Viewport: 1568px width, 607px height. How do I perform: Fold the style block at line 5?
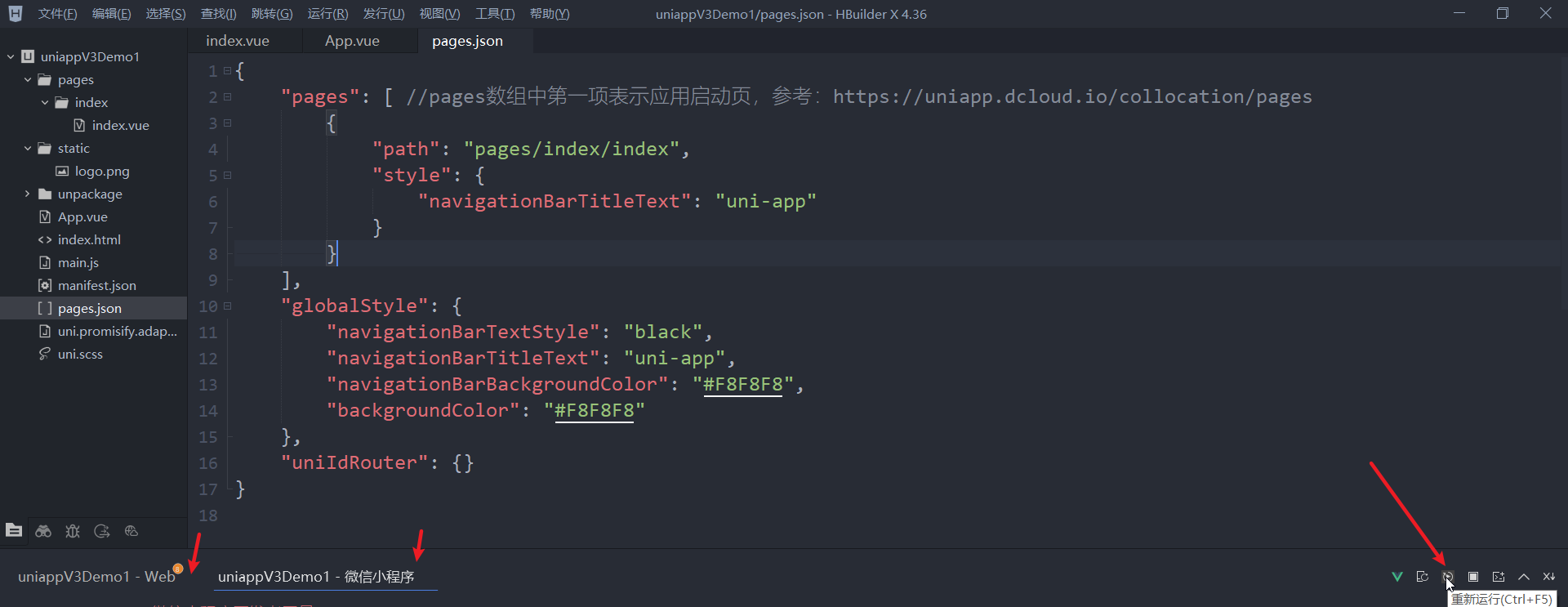(x=228, y=175)
